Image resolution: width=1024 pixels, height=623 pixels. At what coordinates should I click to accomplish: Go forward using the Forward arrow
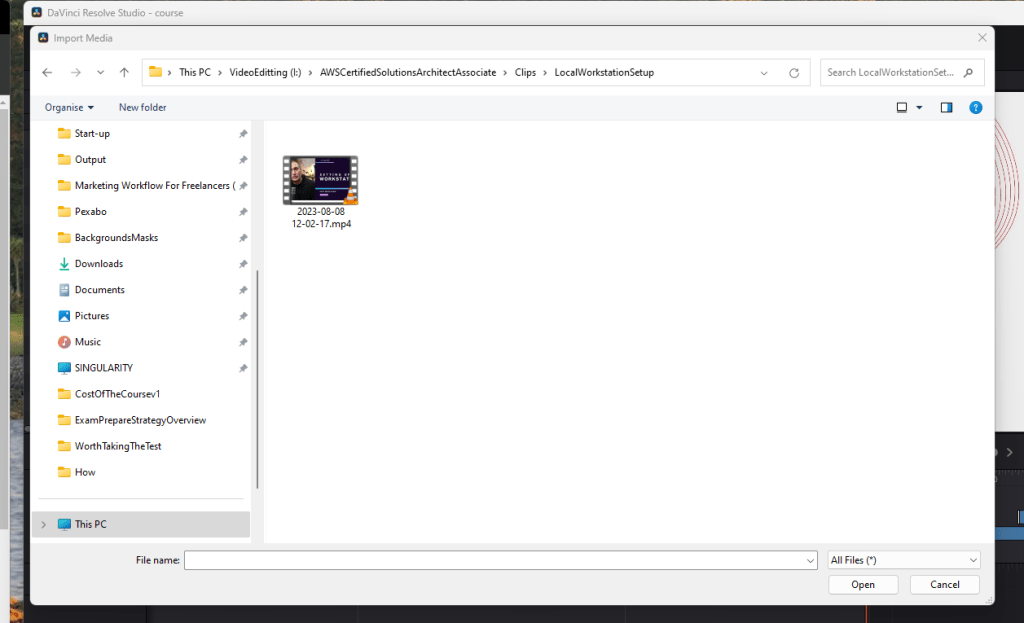point(76,72)
